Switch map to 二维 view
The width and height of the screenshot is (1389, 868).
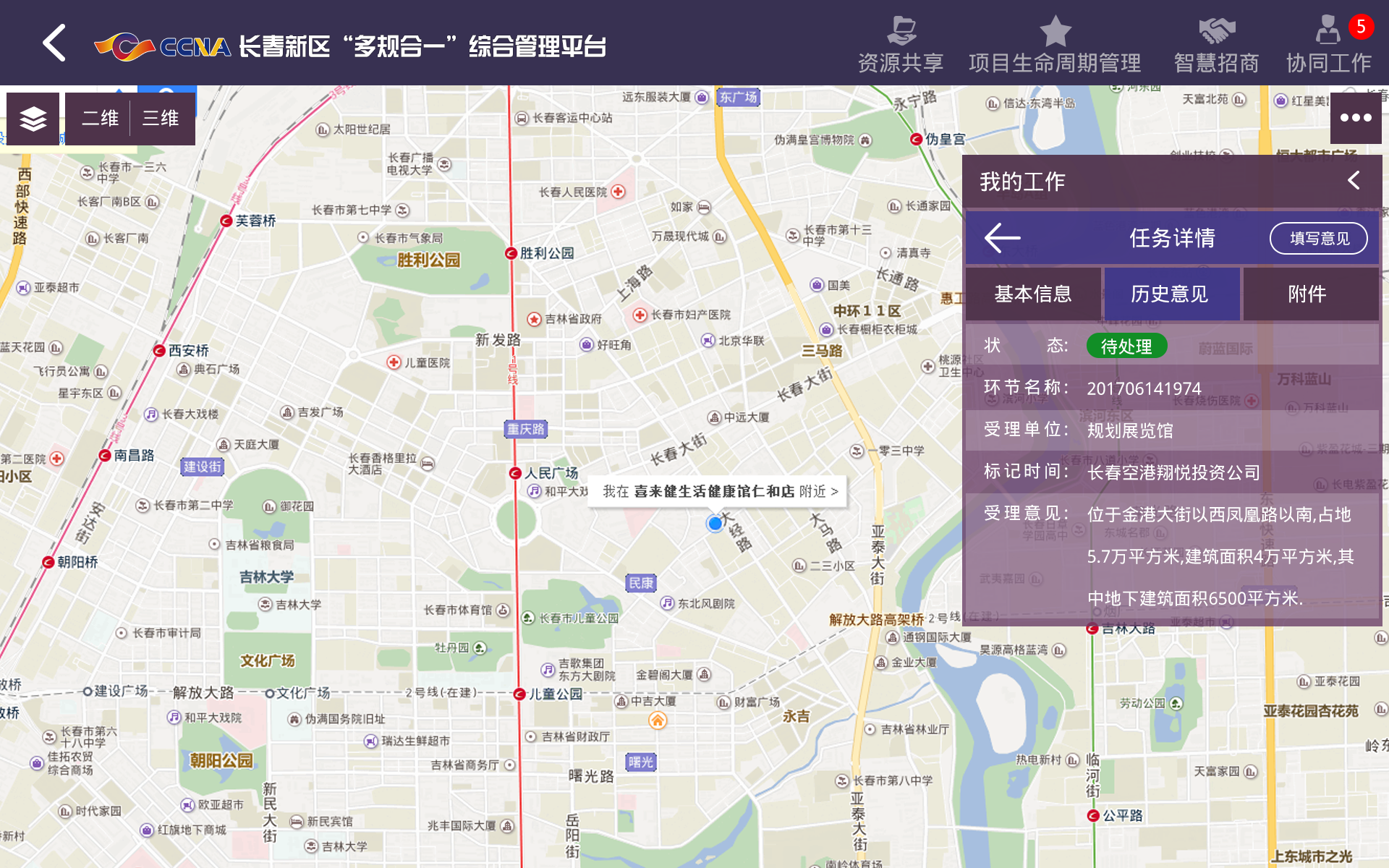pyautogui.click(x=99, y=119)
